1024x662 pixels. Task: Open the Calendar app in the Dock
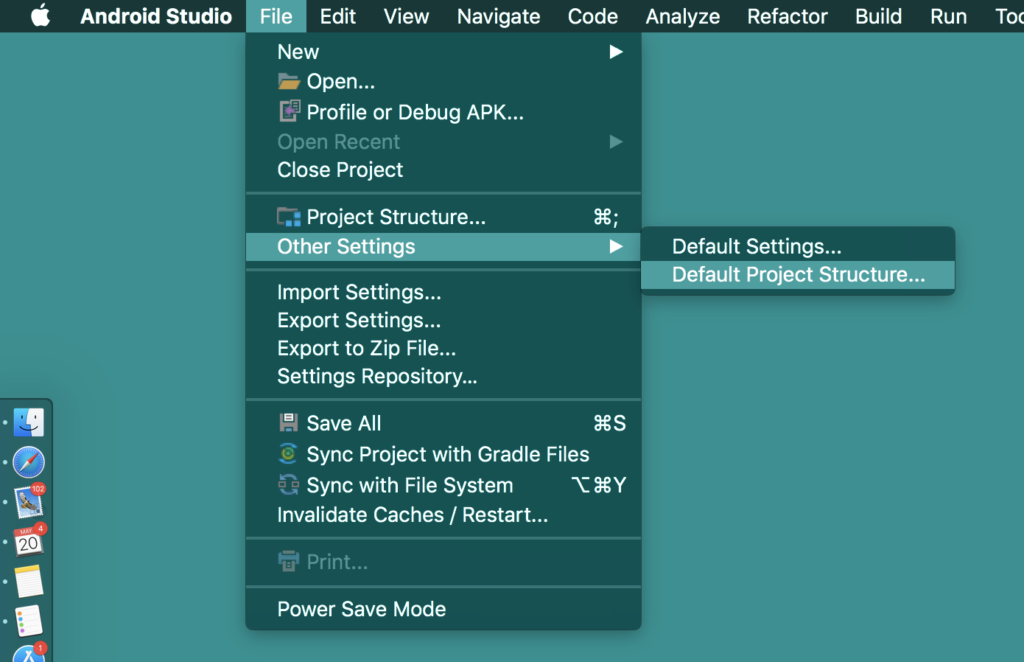click(x=29, y=541)
